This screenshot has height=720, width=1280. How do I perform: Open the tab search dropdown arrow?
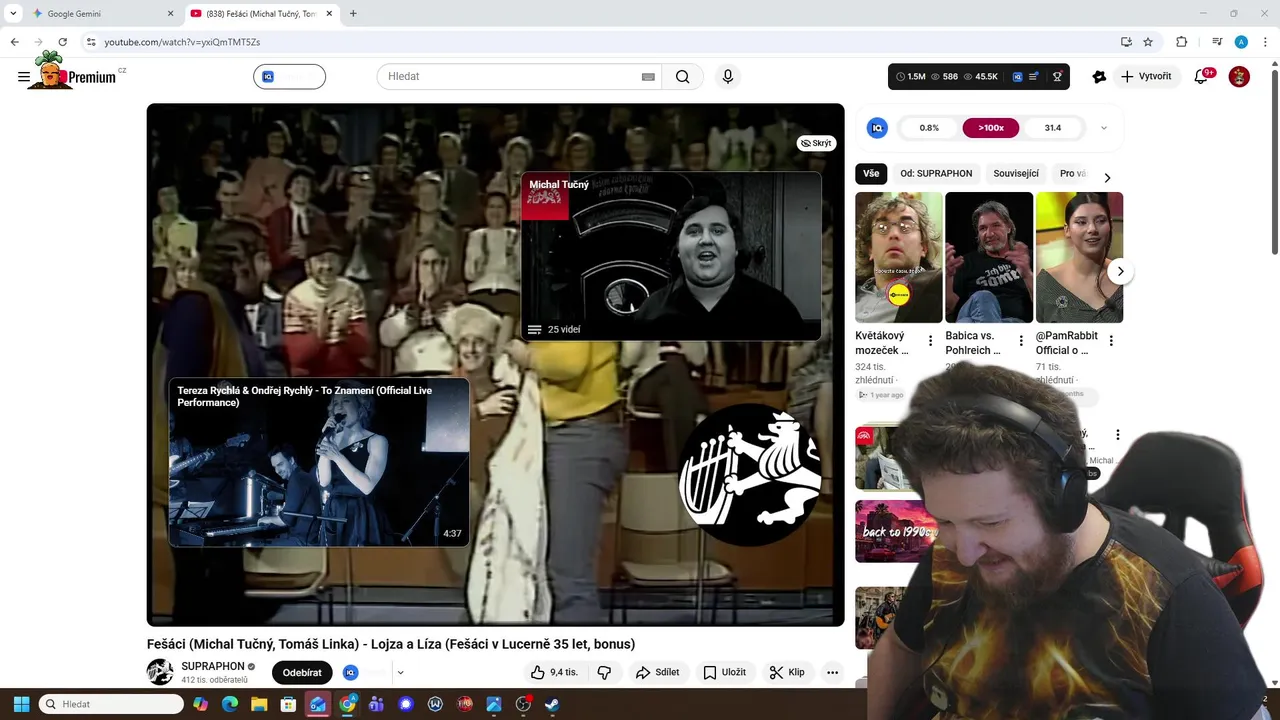[12, 14]
